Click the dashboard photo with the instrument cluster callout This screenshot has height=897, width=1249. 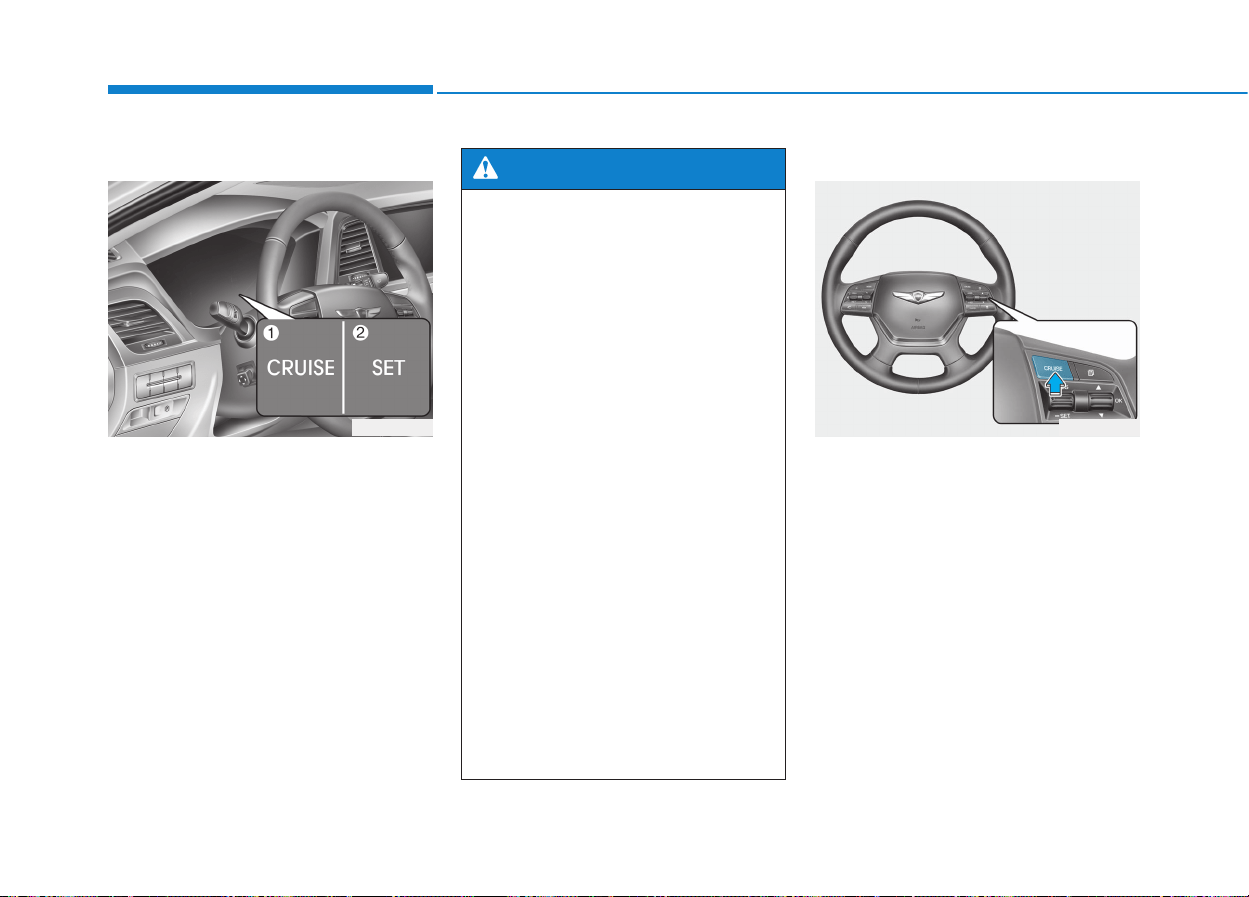click(271, 309)
